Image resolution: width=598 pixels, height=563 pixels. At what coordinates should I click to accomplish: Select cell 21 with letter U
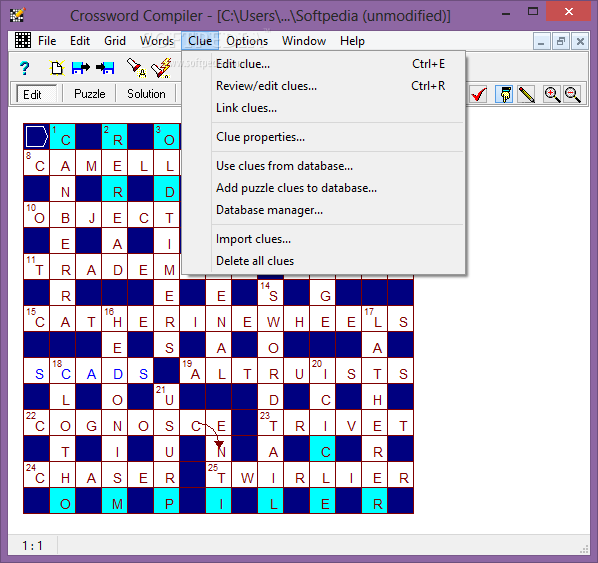click(167, 396)
